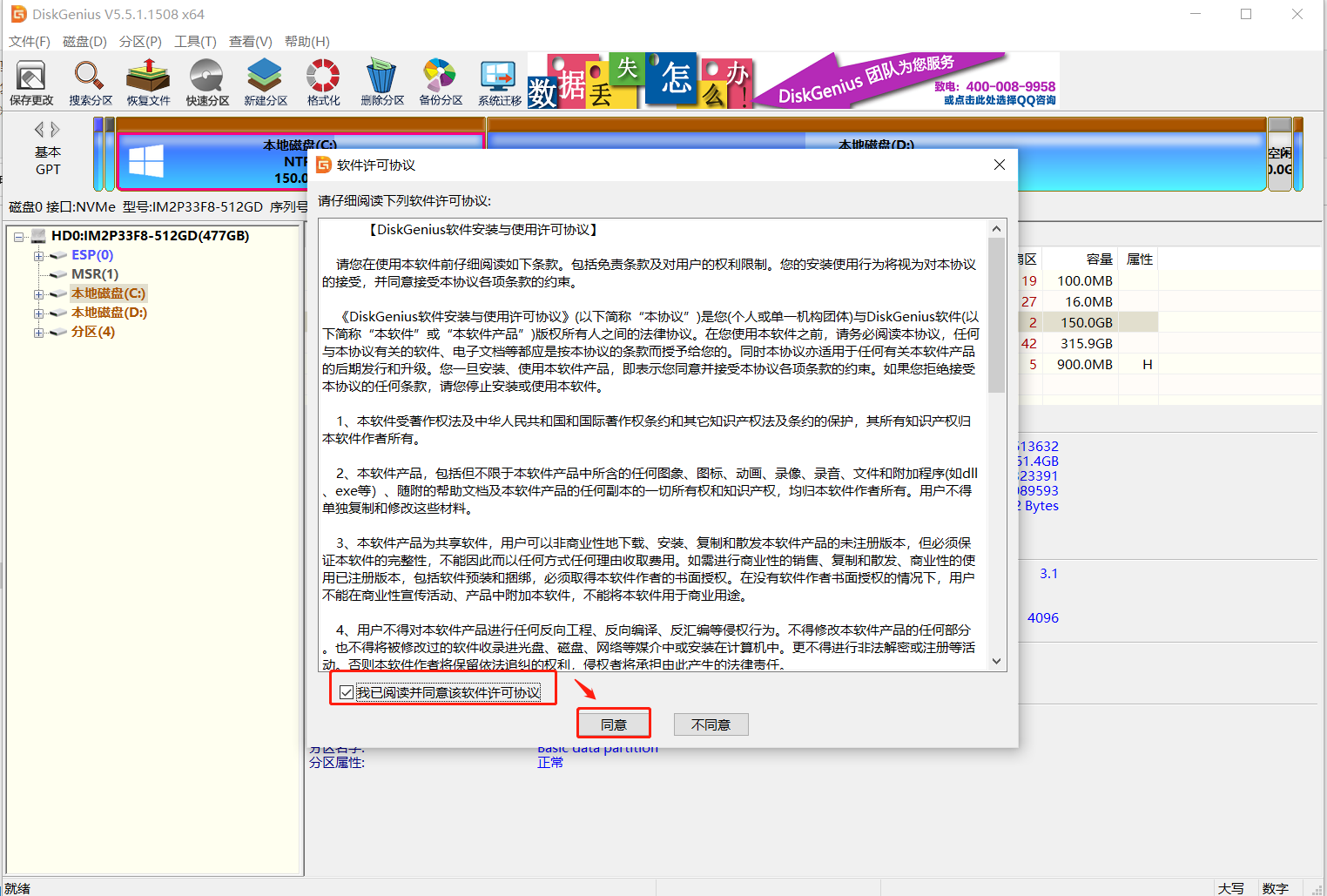This screenshot has width=1327, height=896.
Task: Click the license dialog's title icon
Action: [x=324, y=165]
